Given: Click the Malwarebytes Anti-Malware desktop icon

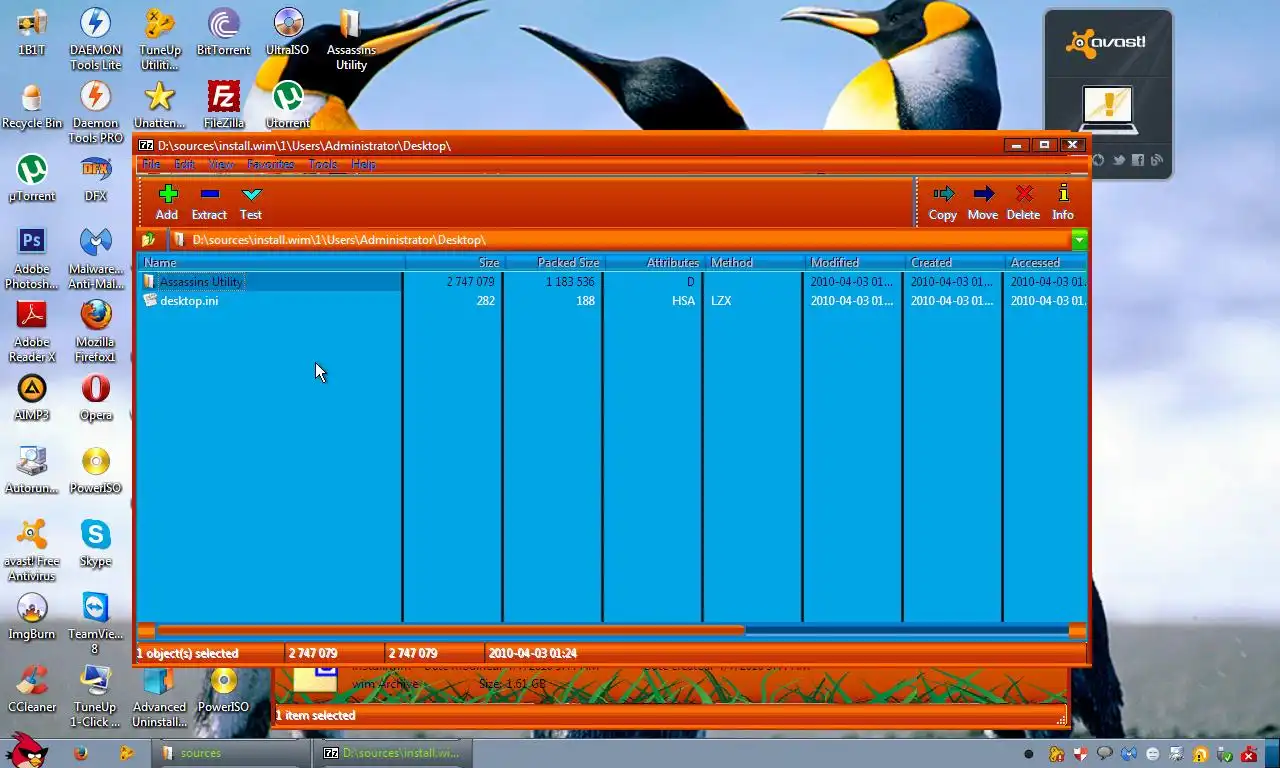Looking at the screenshot, I should (x=96, y=258).
